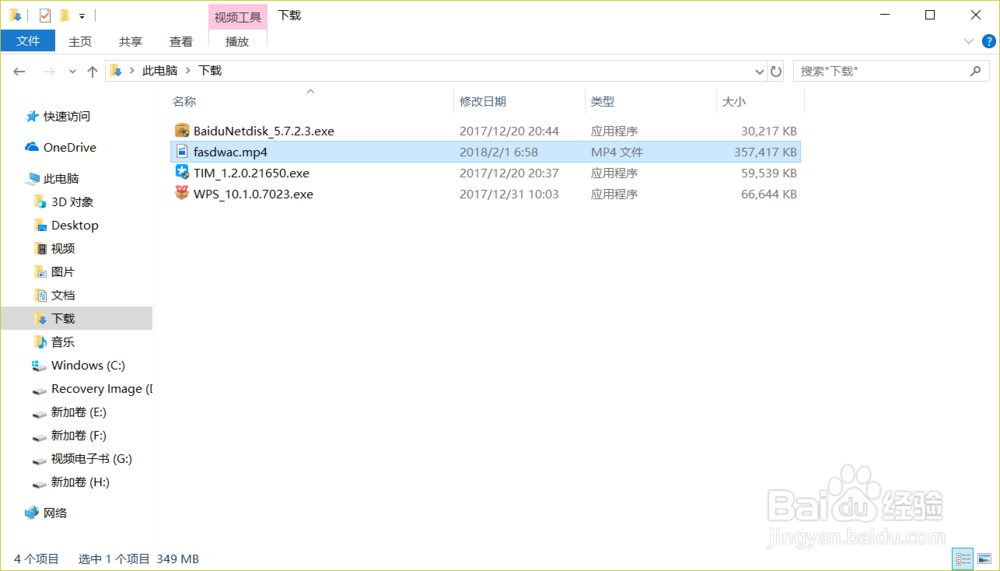Expand the address bar history dropdown
The image size is (1000, 571).
pyautogui.click(x=759, y=71)
